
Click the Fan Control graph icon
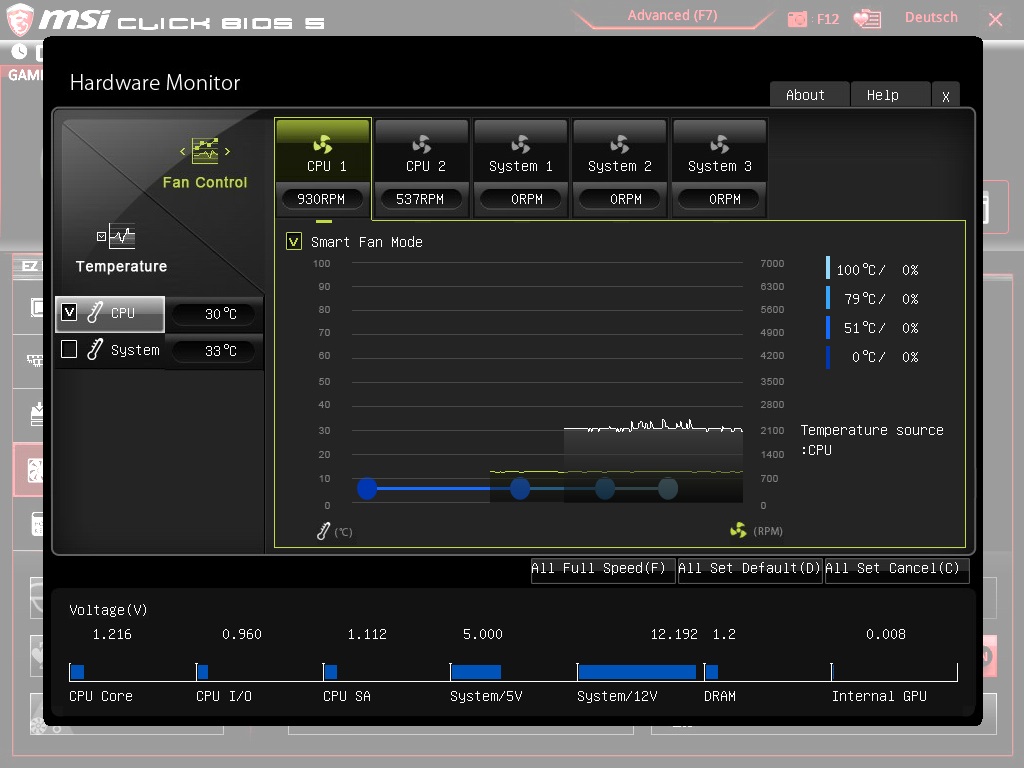[x=205, y=151]
